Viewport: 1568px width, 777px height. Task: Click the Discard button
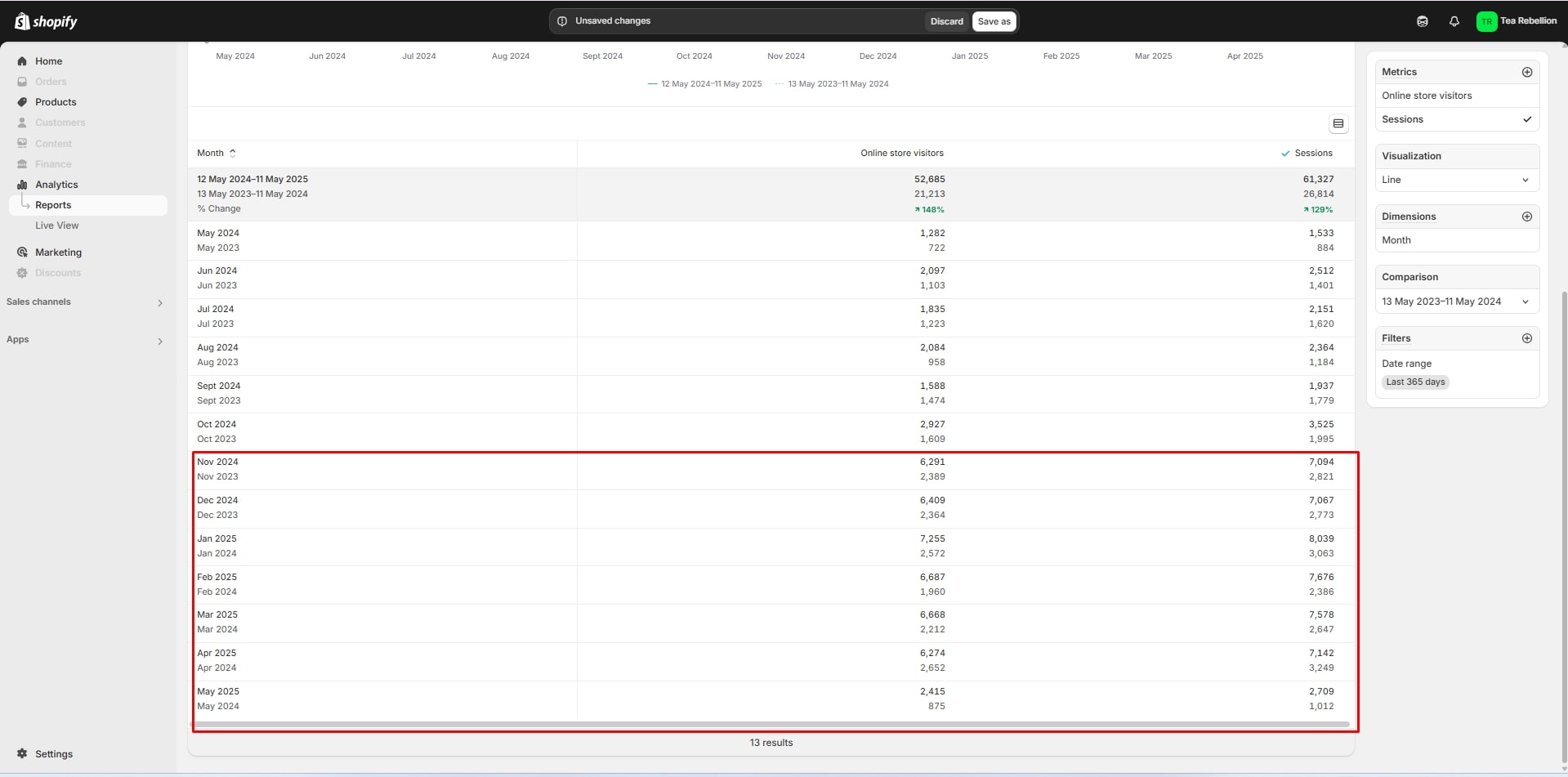click(x=946, y=21)
